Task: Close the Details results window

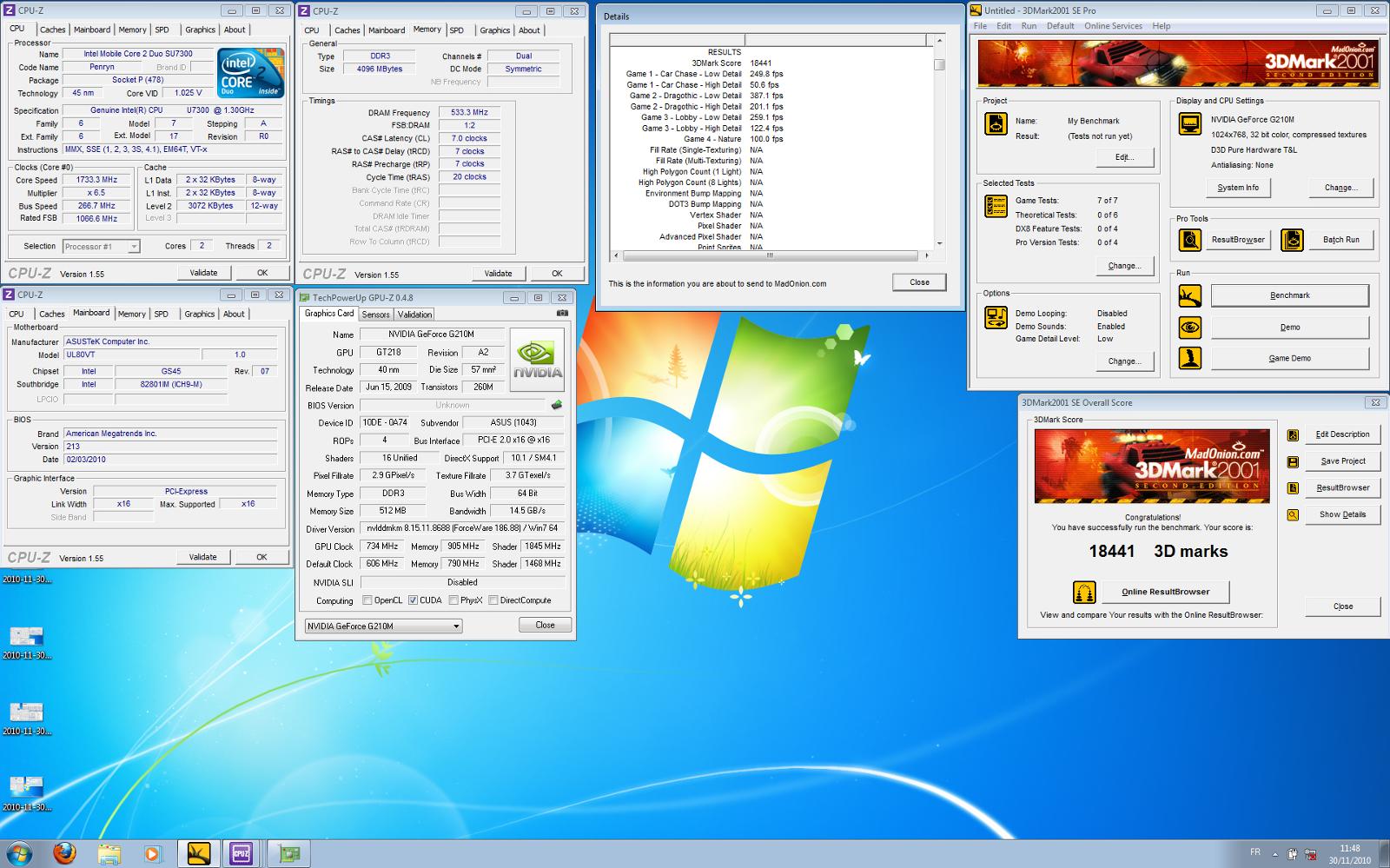Action: click(x=919, y=282)
